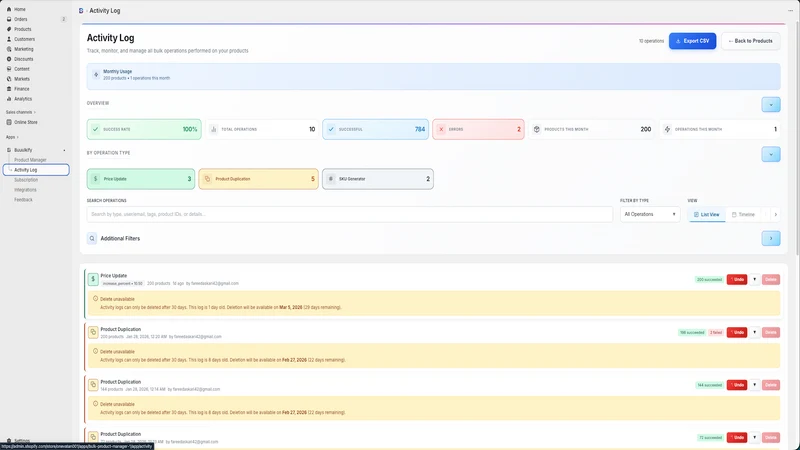Open dropdown on 144 products duplication row

pos(755,385)
